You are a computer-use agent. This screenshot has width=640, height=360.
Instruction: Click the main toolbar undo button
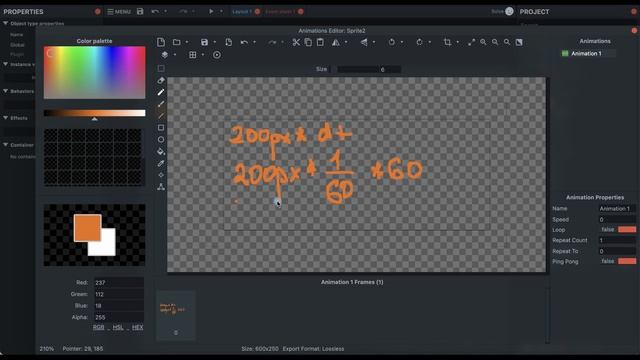[155, 11]
